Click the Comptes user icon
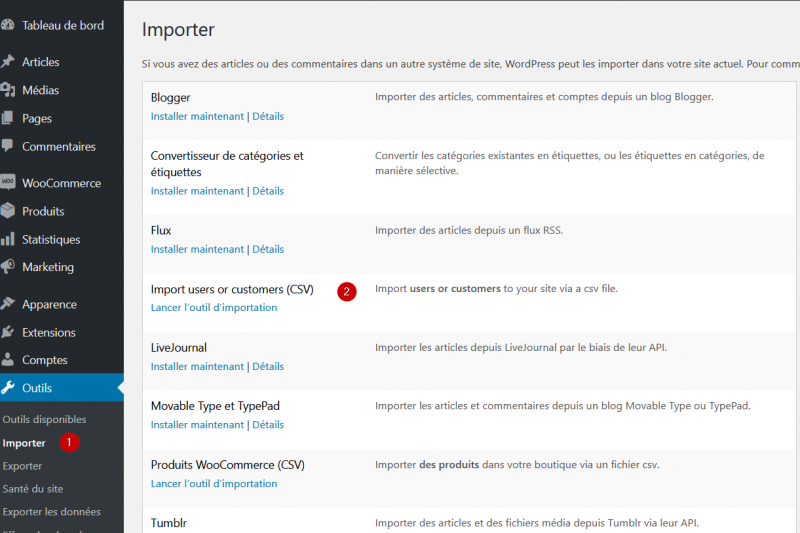This screenshot has height=533, width=800. coord(7,360)
